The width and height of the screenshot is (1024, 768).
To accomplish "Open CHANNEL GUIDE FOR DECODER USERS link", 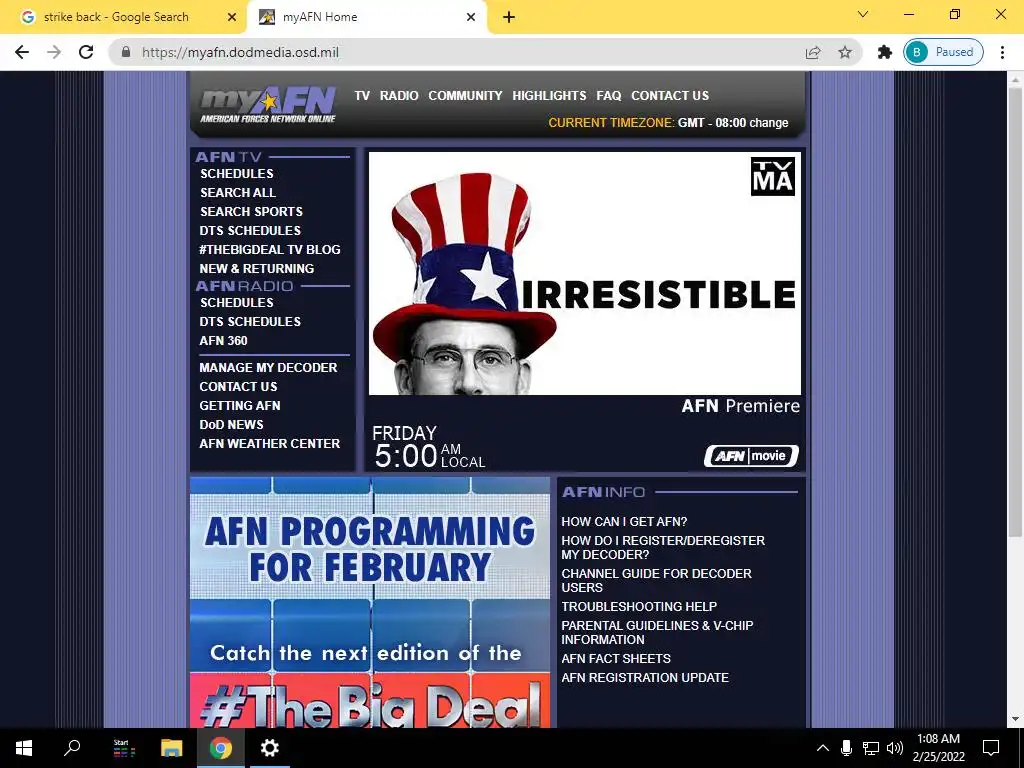I will tap(656, 581).
